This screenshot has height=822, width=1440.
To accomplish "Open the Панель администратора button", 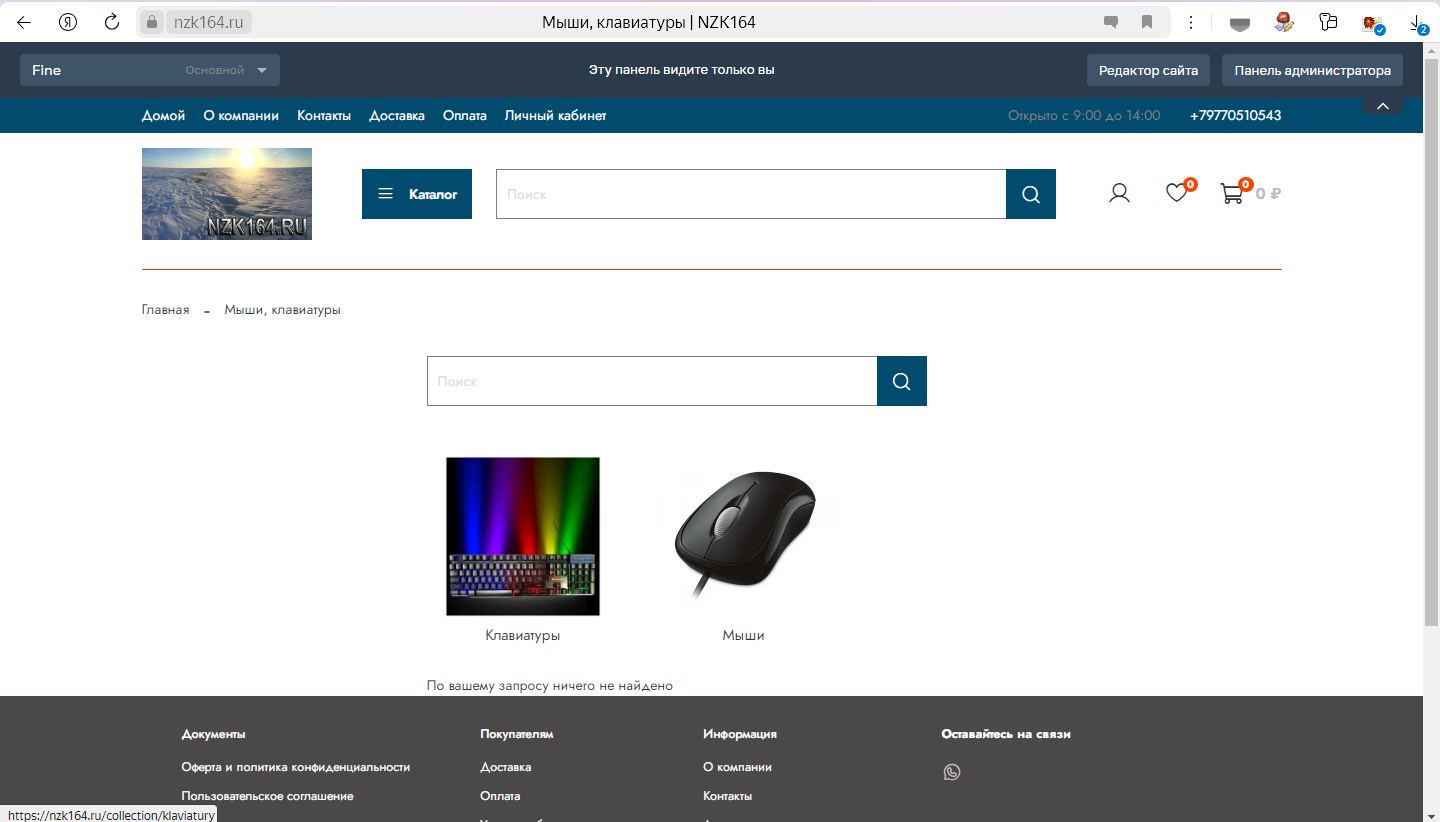I will click(1313, 70).
